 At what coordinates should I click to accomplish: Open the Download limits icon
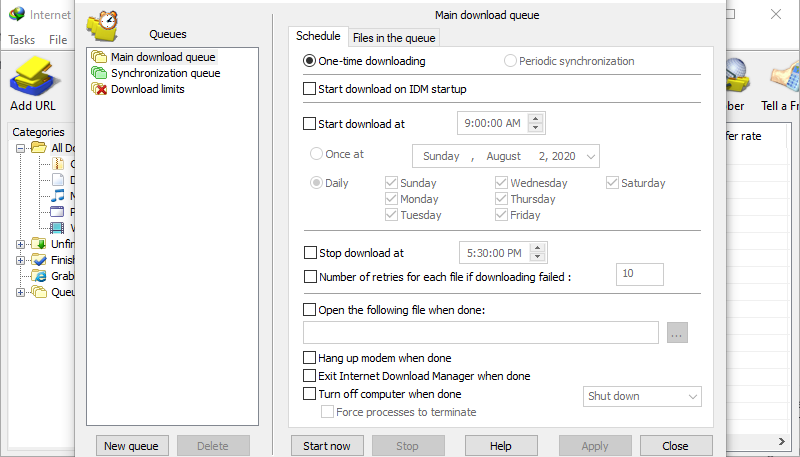(x=99, y=89)
